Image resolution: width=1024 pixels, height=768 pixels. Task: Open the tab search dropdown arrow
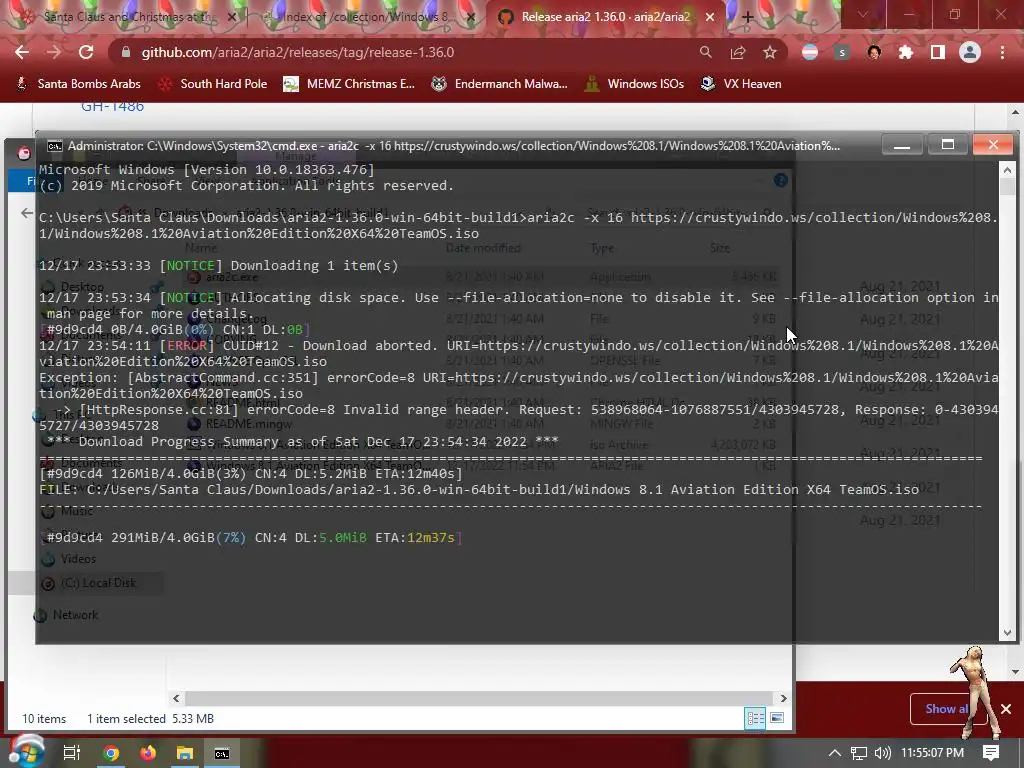862,14
